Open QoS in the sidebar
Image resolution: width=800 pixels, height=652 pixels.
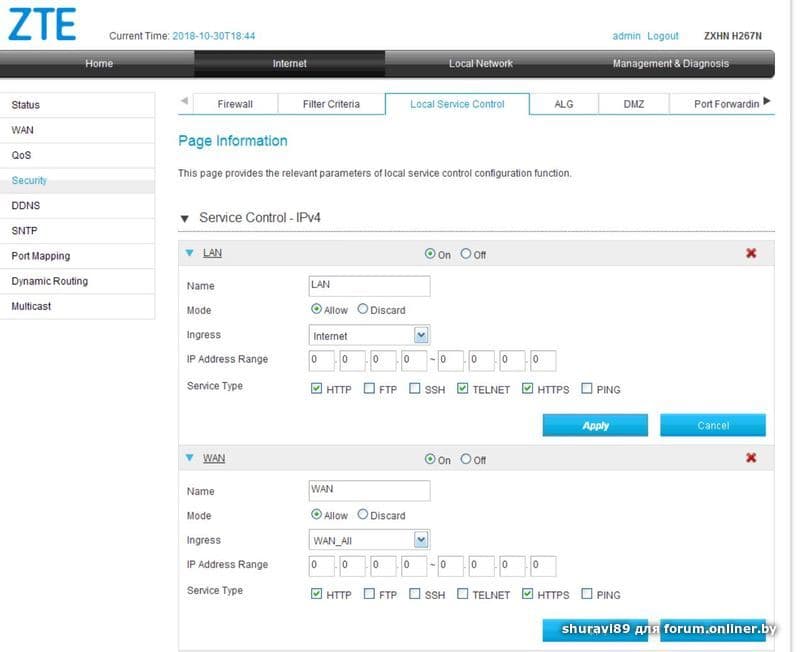pos(78,155)
